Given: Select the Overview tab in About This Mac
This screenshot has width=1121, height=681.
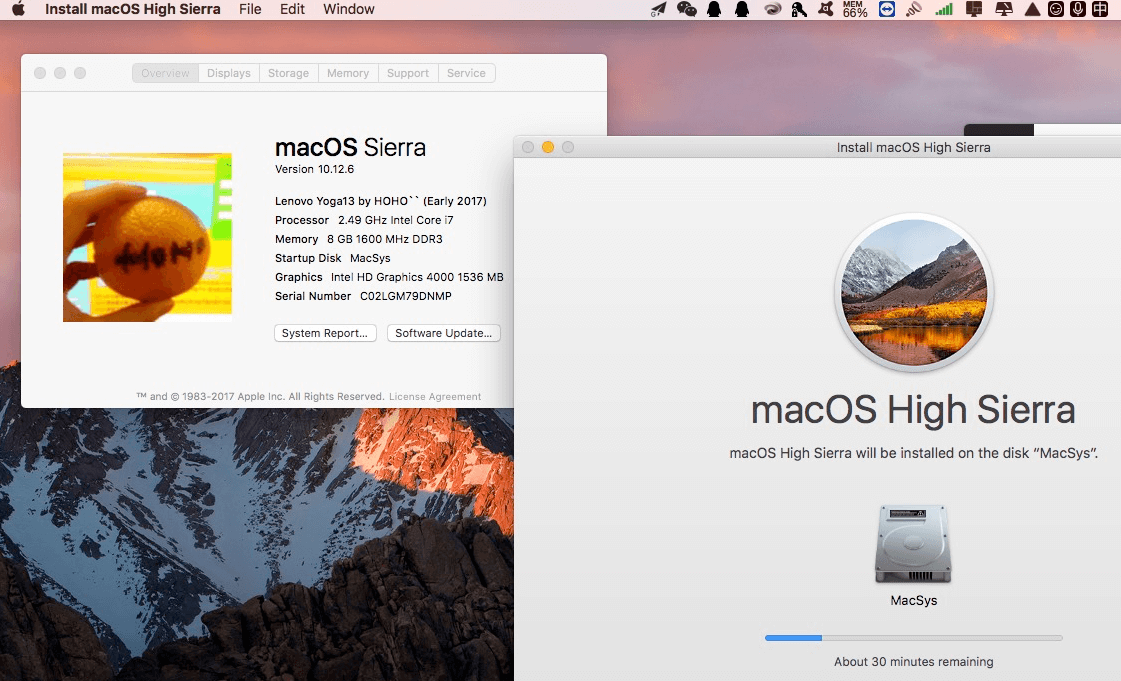Looking at the screenshot, I should 165,73.
